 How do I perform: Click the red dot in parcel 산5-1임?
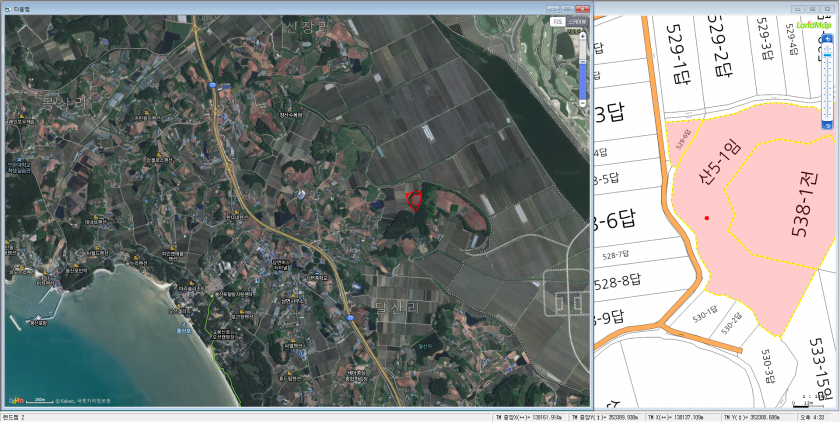(x=707, y=217)
